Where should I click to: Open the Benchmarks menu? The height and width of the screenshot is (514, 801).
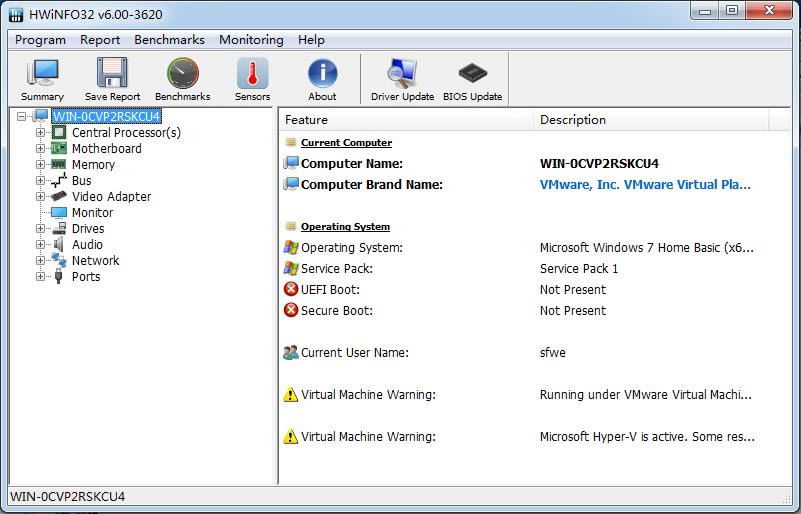170,40
